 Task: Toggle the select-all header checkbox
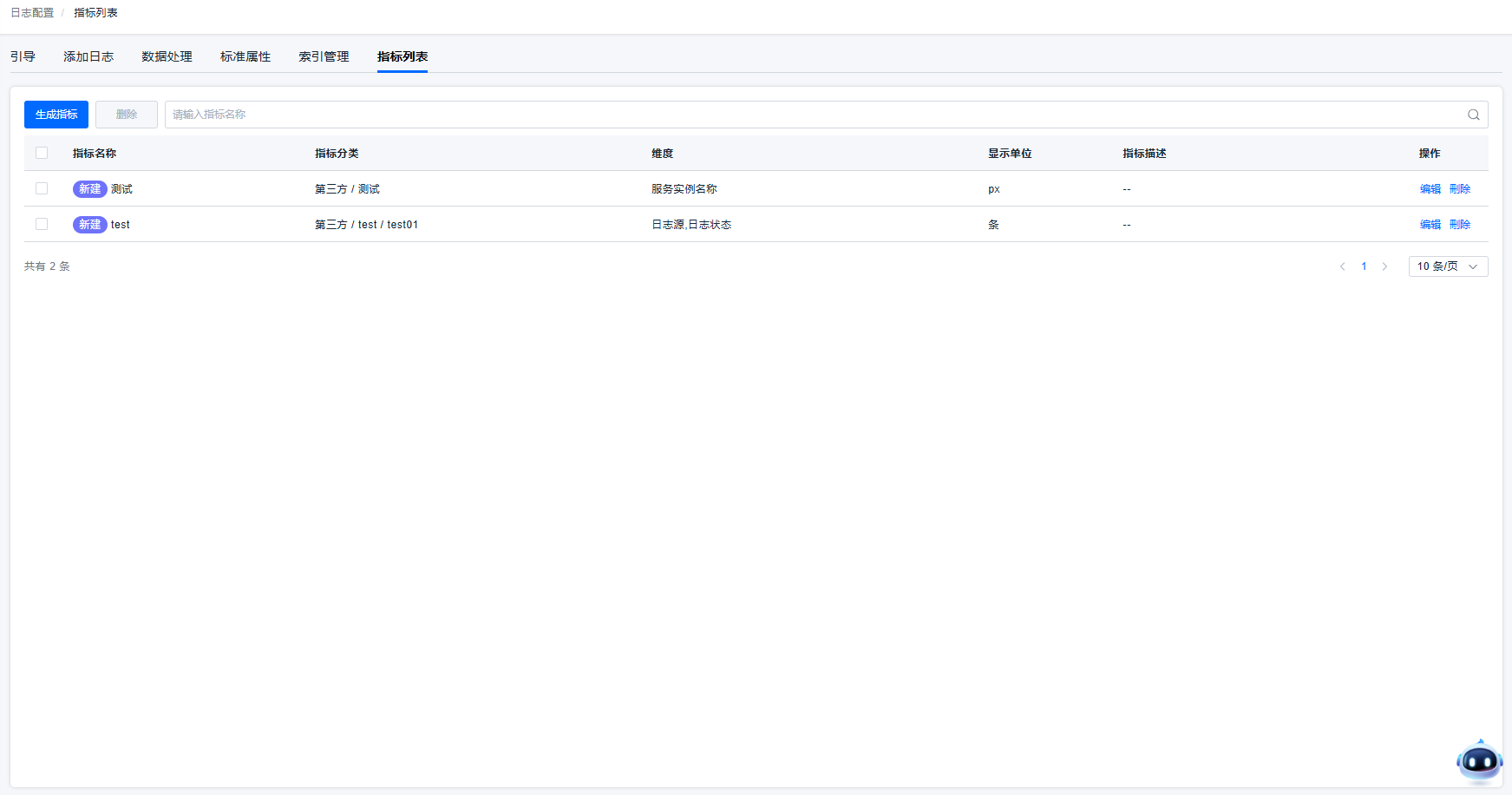pos(42,154)
